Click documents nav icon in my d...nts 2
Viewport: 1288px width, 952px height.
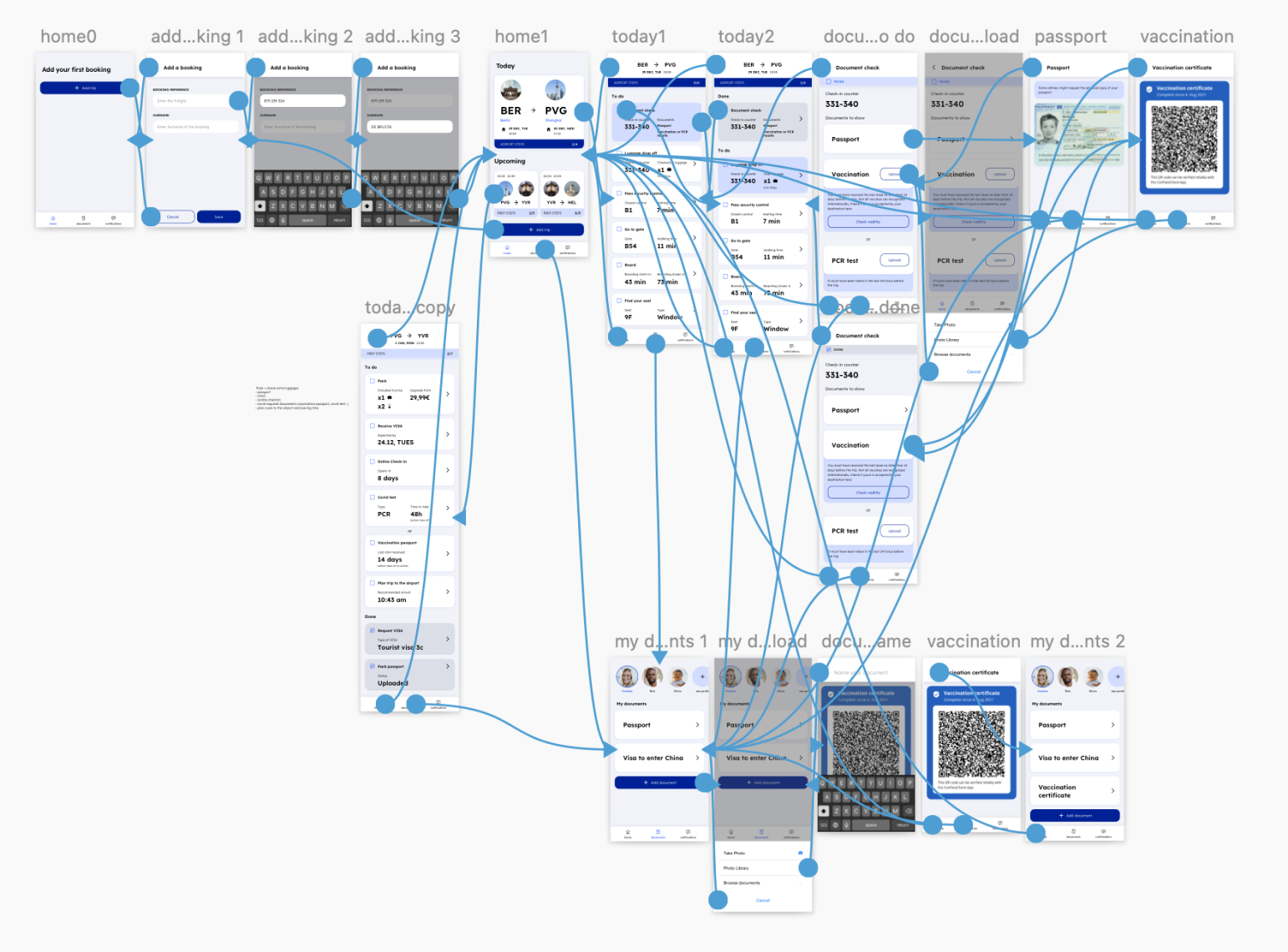point(1073,832)
